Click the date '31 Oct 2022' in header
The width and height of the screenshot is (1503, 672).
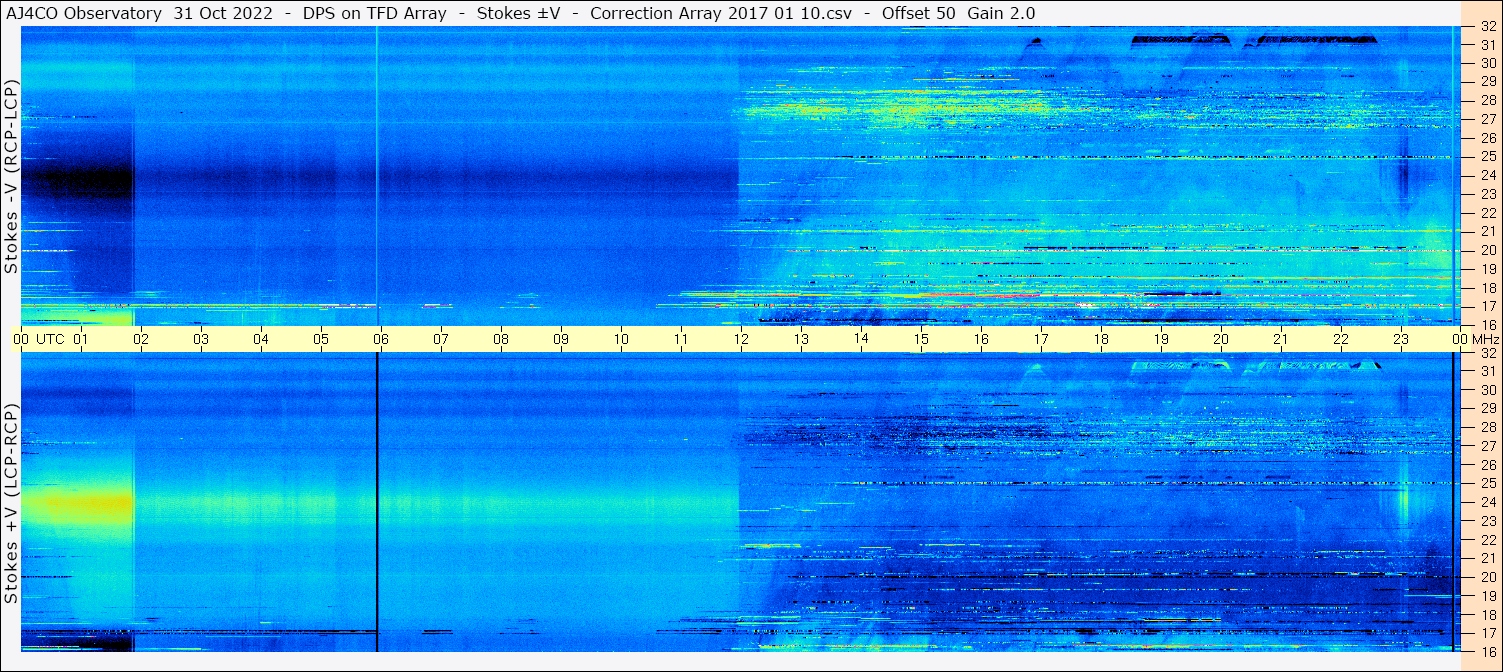(x=223, y=13)
